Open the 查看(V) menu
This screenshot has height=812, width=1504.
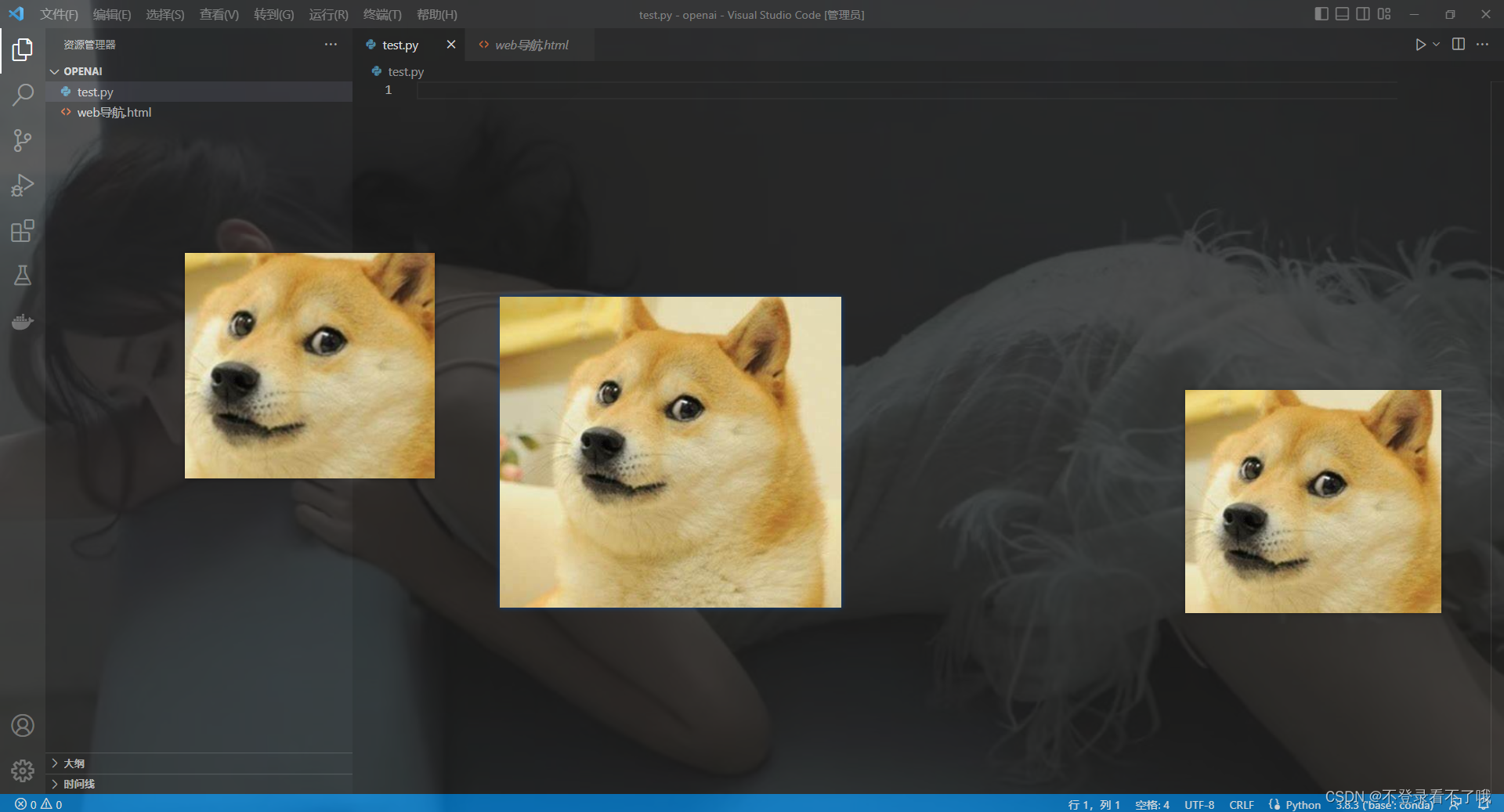tap(219, 15)
